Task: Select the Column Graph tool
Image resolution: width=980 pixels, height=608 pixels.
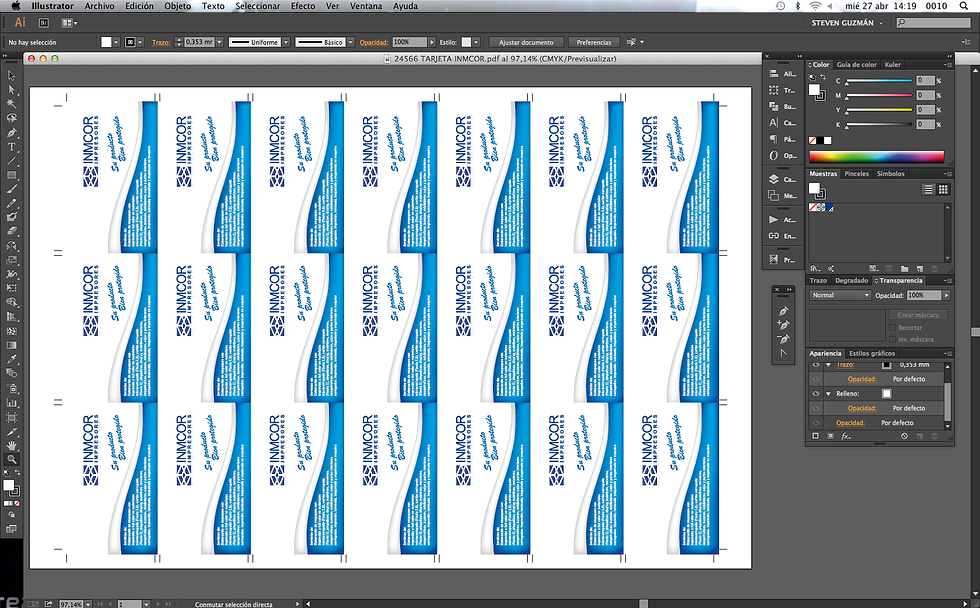Action: pyautogui.click(x=11, y=403)
